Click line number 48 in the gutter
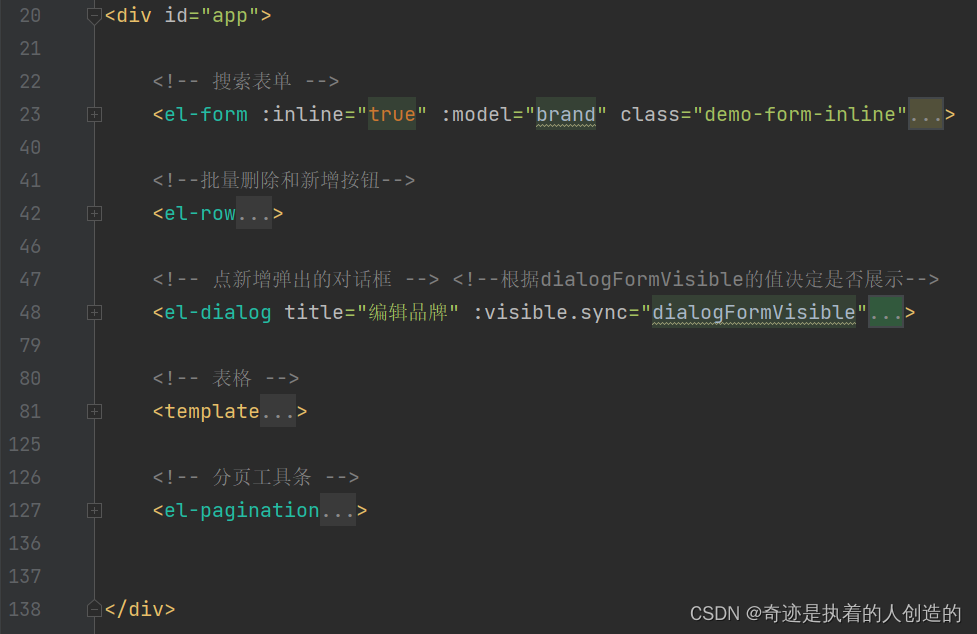977x634 pixels. pyautogui.click(x=30, y=313)
